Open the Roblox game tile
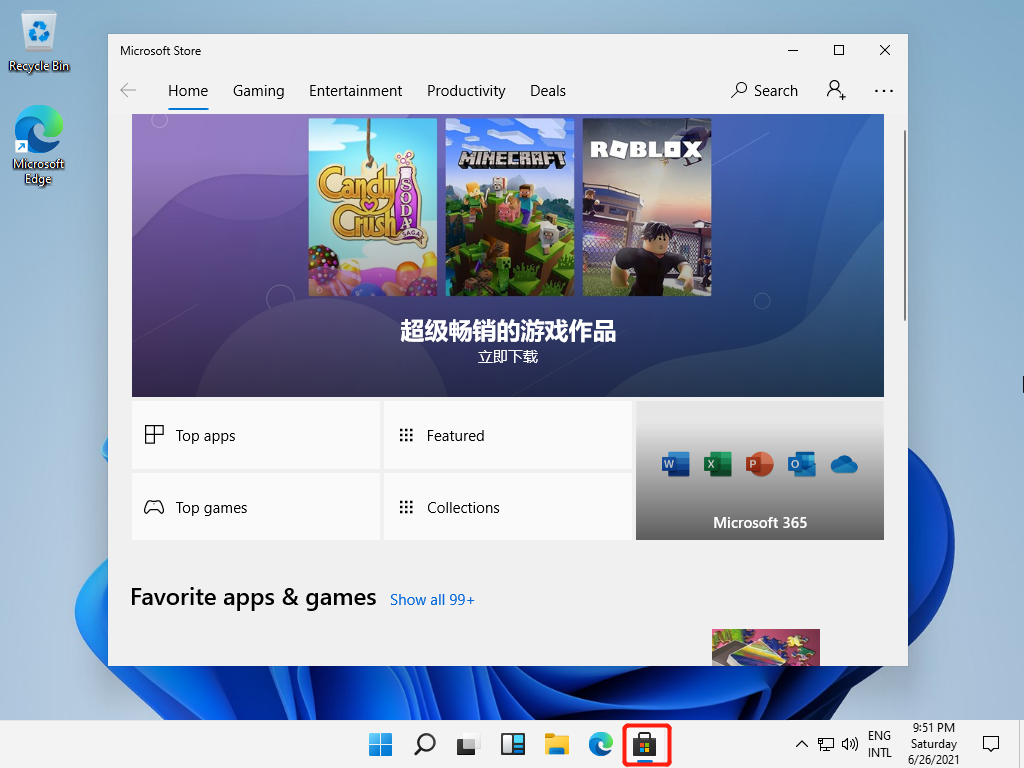Image resolution: width=1024 pixels, height=768 pixels. pyautogui.click(x=647, y=207)
